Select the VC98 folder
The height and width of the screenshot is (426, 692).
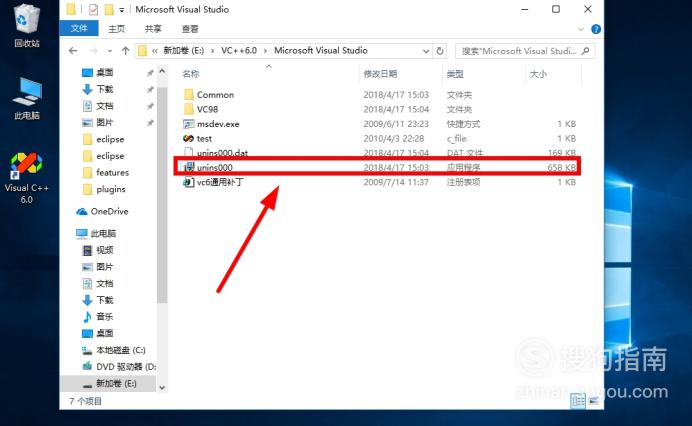click(x=207, y=109)
